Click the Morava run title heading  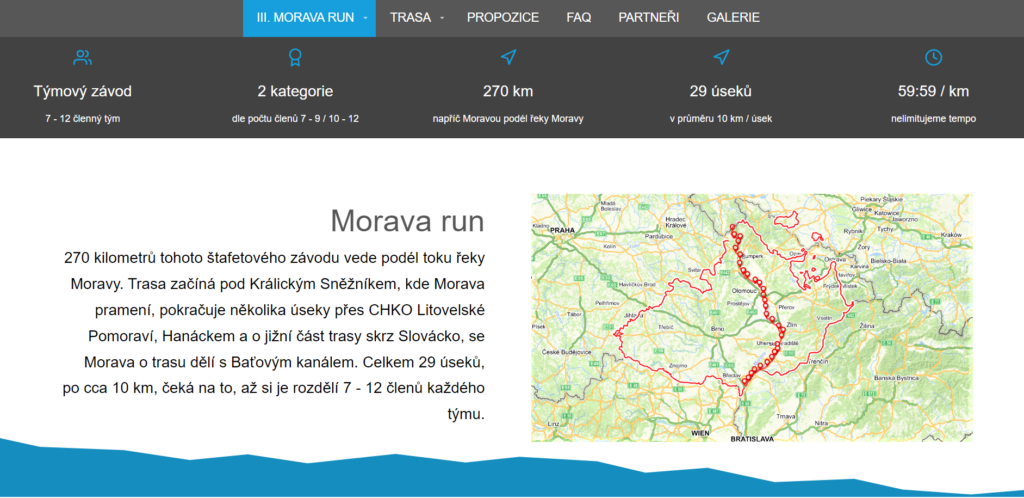(x=407, y=221)
